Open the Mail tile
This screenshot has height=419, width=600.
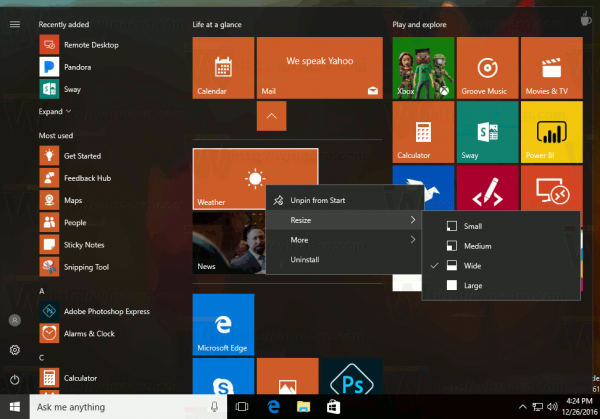pos(320,68)
